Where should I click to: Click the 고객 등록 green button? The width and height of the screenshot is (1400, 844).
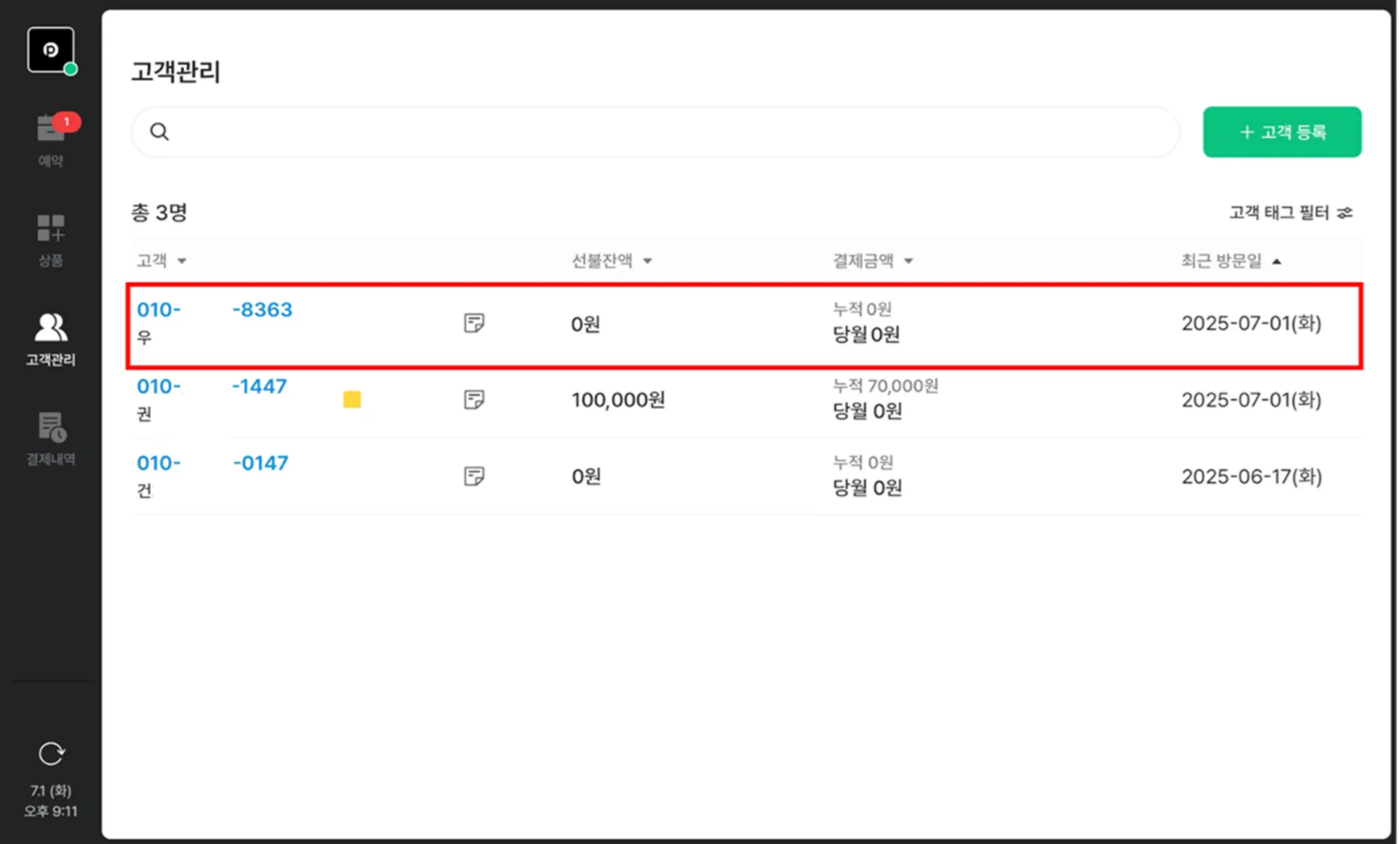(1282, 132)
